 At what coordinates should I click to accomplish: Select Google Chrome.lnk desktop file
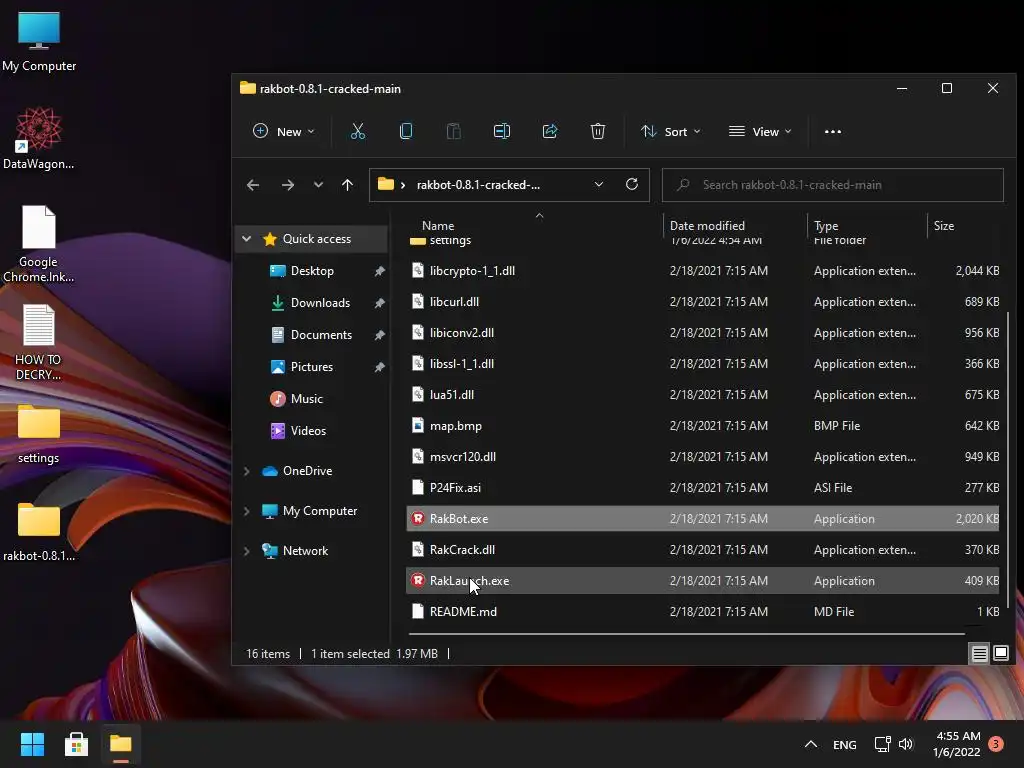(39, 244)
